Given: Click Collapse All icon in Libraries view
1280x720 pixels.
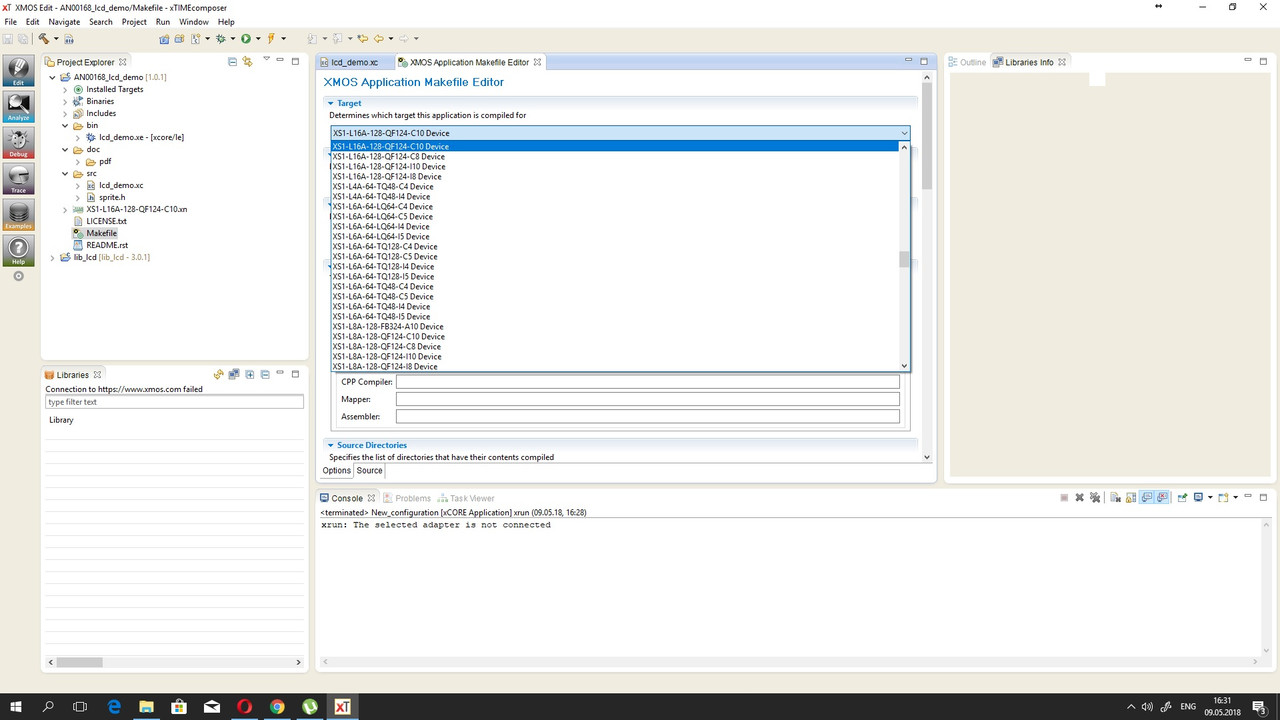Looking at the screenshot, I should (x=265, y=375).
